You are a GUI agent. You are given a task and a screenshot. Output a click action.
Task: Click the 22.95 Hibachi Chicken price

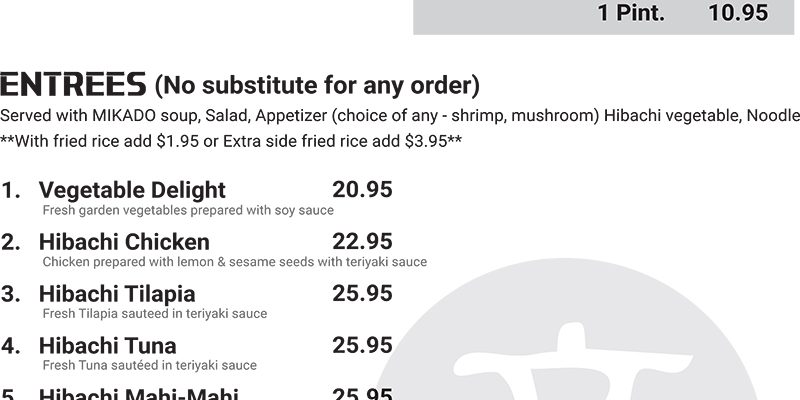pyautogui.click(x=362, y=242)
